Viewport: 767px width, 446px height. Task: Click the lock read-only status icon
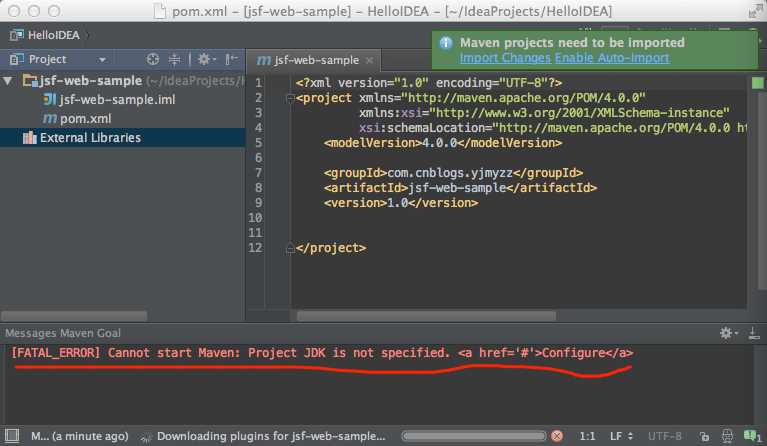pos(704,436)
